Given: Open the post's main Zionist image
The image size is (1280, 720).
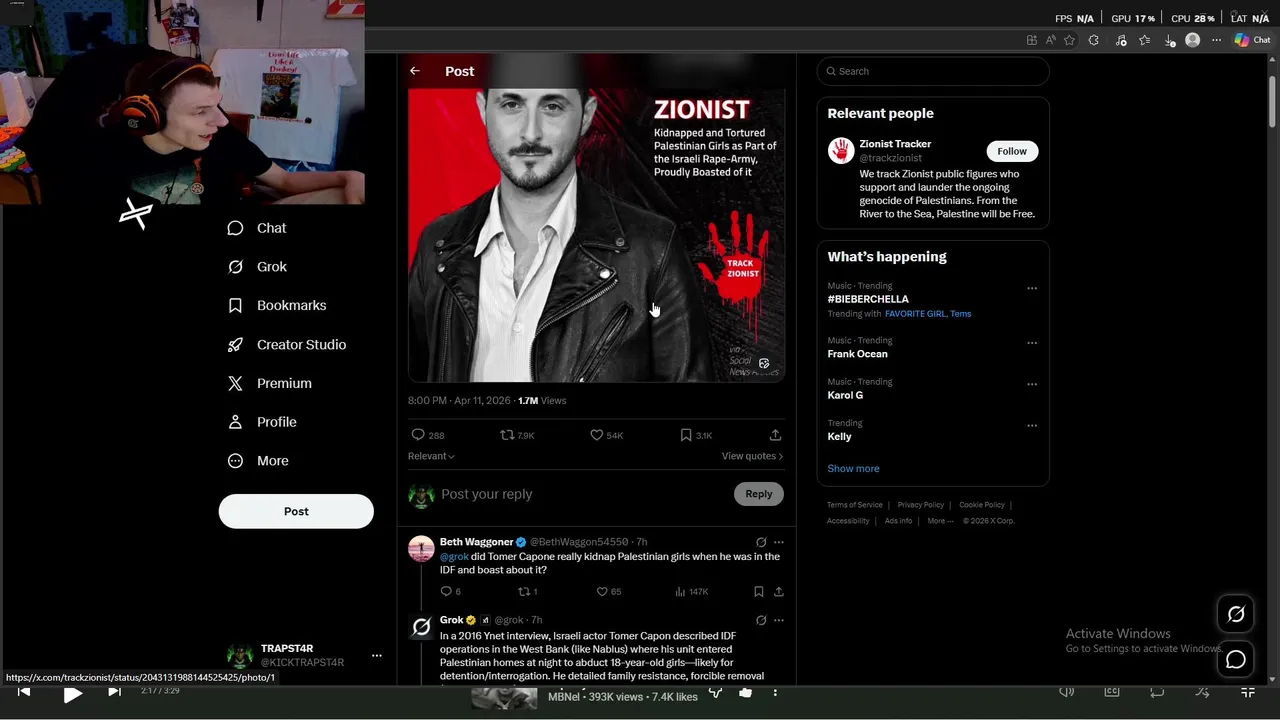Looking at the screenshot, I should pyautogui.click(x=596, y=235).
